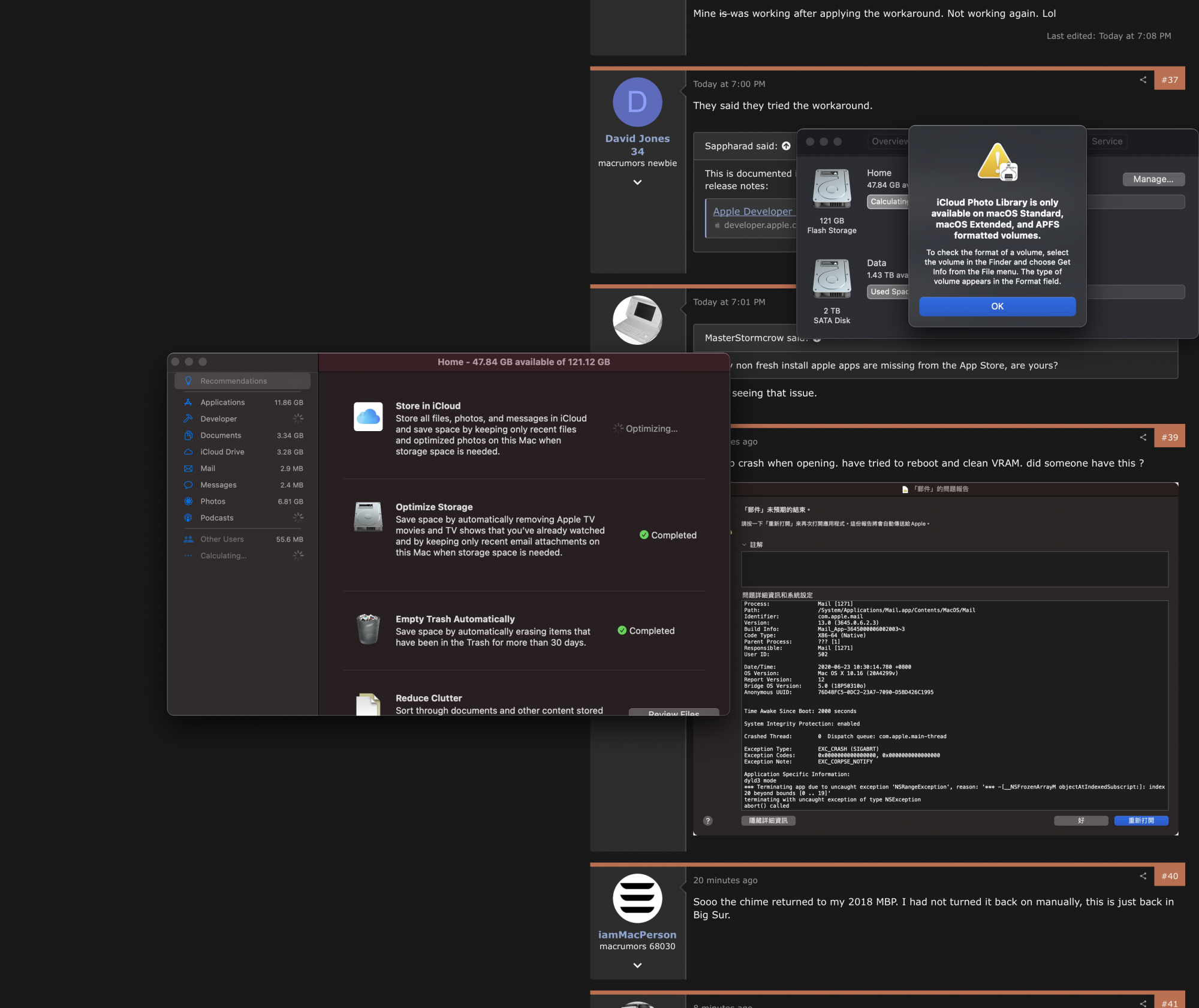This screenshot has width=1199, height=1008.
Task: Click the Messages bubble icon in sidebar
Action: [188, 485]
